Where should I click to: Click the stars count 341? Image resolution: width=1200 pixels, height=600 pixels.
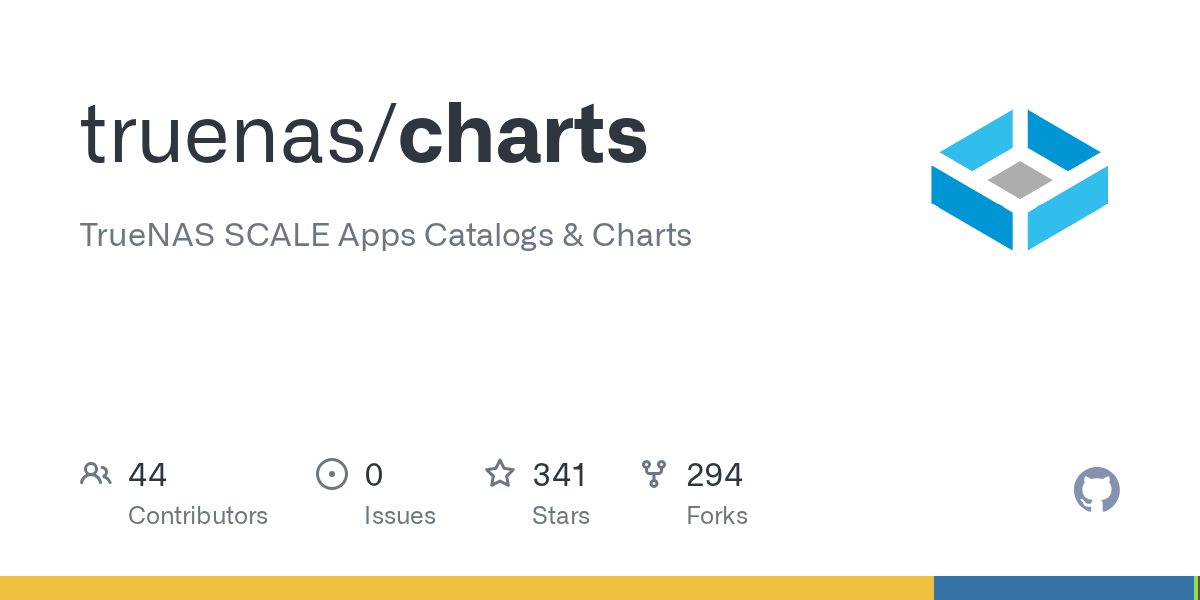(559, 474)
